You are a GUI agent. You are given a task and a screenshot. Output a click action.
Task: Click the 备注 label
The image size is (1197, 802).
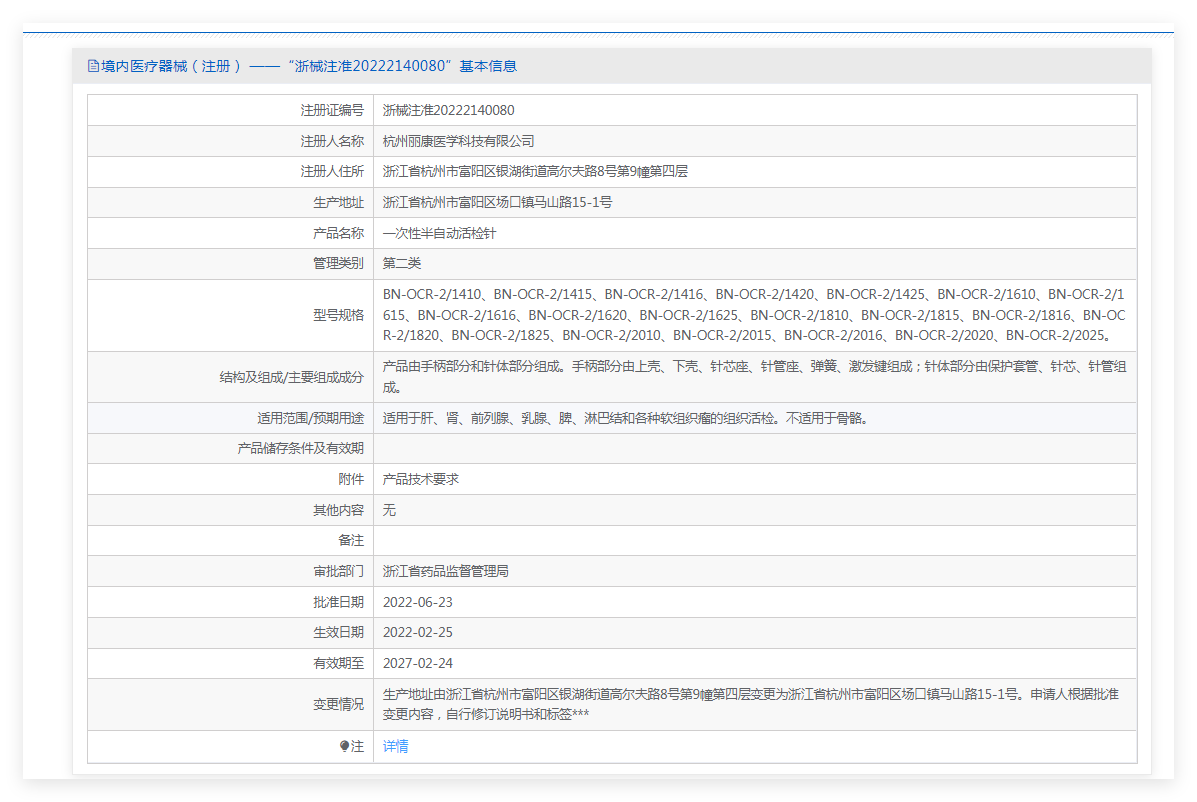click(x=351, y=540)
